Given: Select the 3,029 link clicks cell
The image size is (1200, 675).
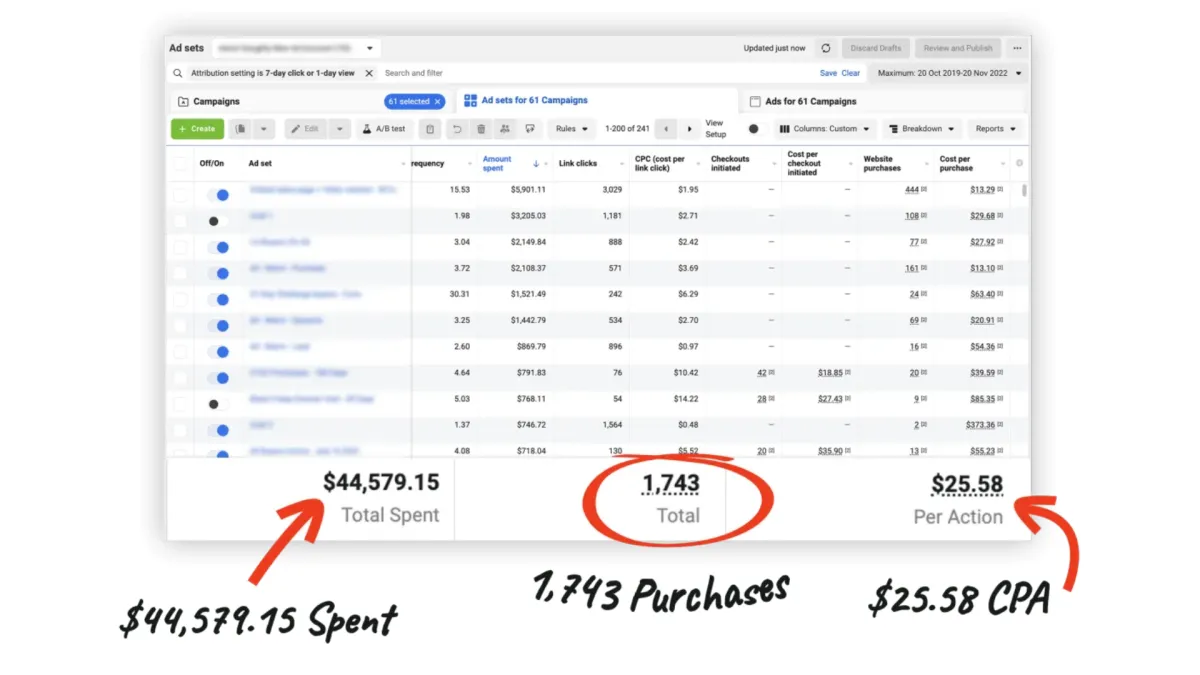Looking at the screenshot, I should (611, 189).
